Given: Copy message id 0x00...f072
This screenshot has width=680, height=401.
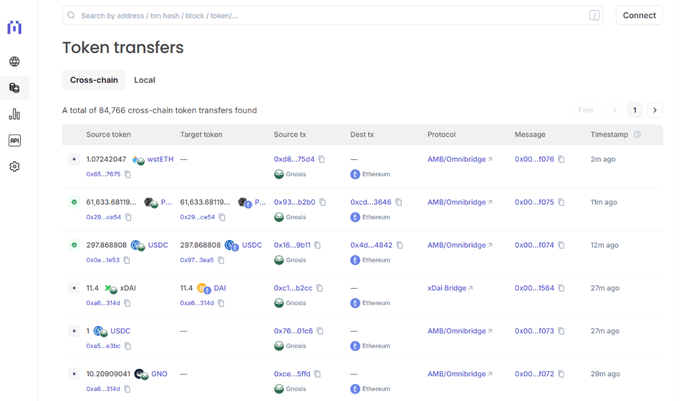Looking at the screenshot, I should point(561,374).
